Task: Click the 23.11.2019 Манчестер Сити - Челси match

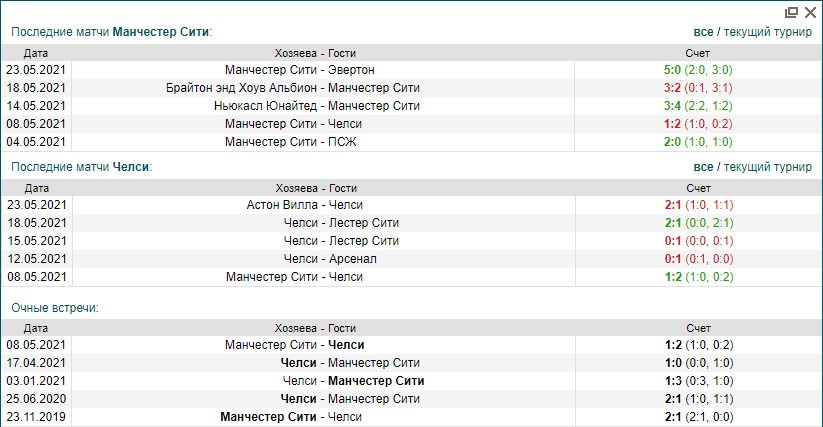Action: [x=290, y=417]
